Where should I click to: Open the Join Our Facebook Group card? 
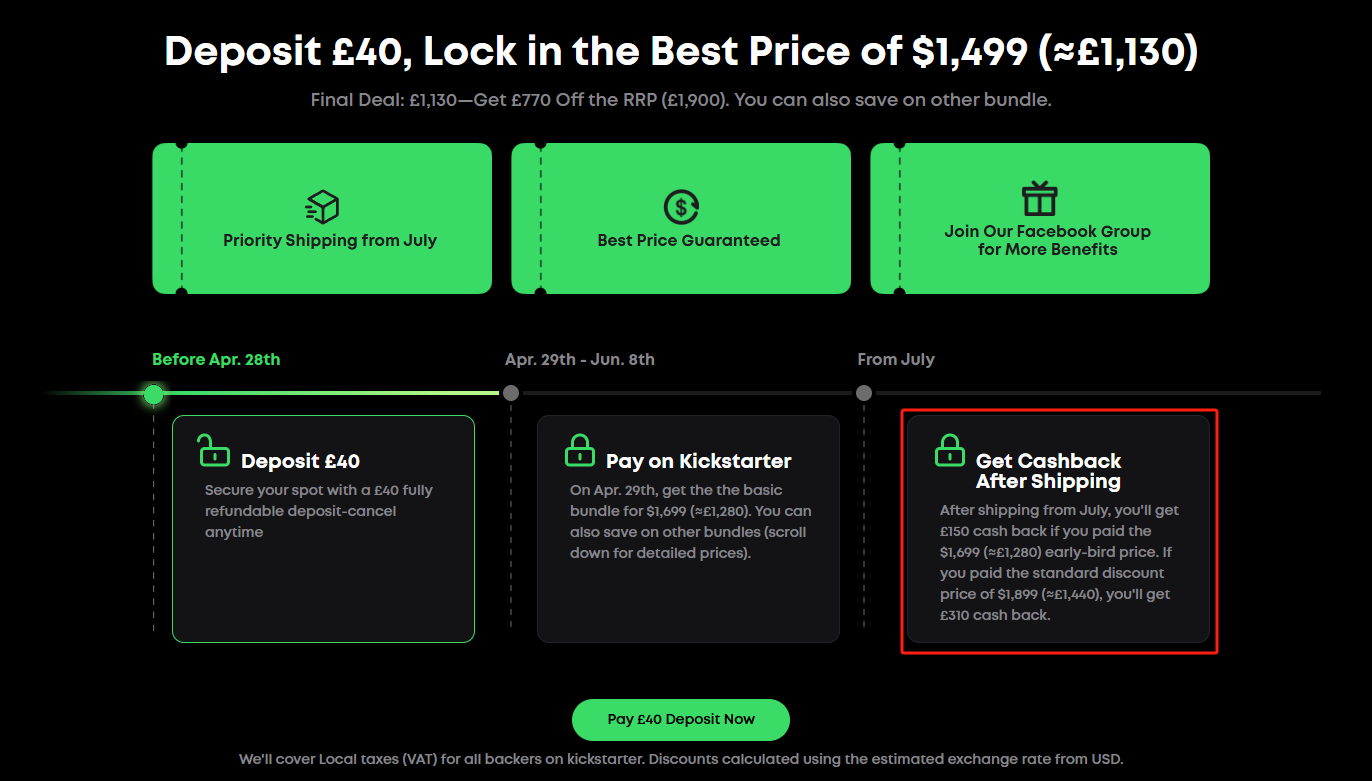click(x=1040, y=218)
